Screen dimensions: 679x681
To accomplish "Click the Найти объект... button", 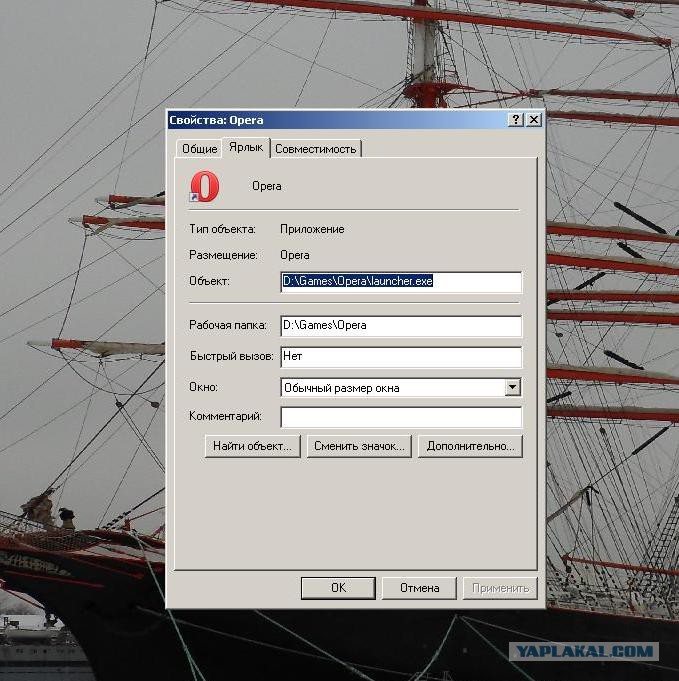I will (x=252, y=446).
